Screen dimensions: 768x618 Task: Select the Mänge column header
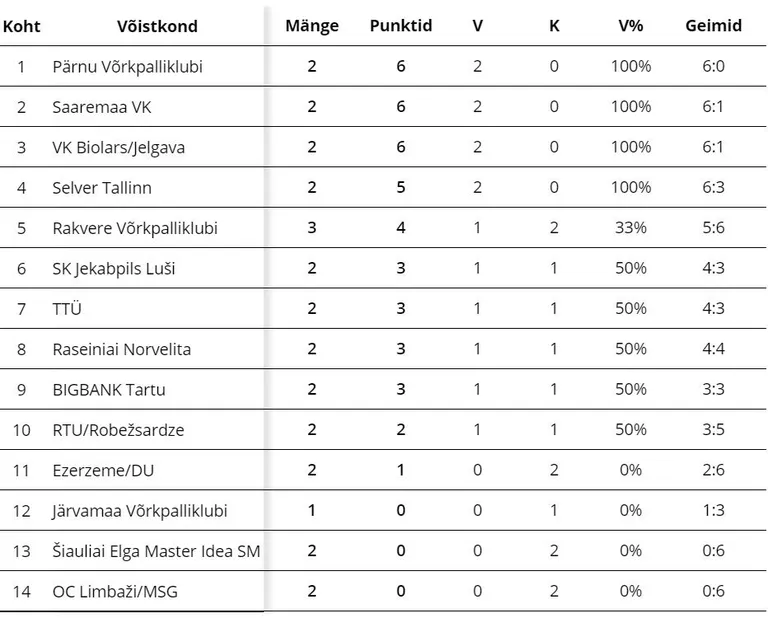[x=312, y=25]
